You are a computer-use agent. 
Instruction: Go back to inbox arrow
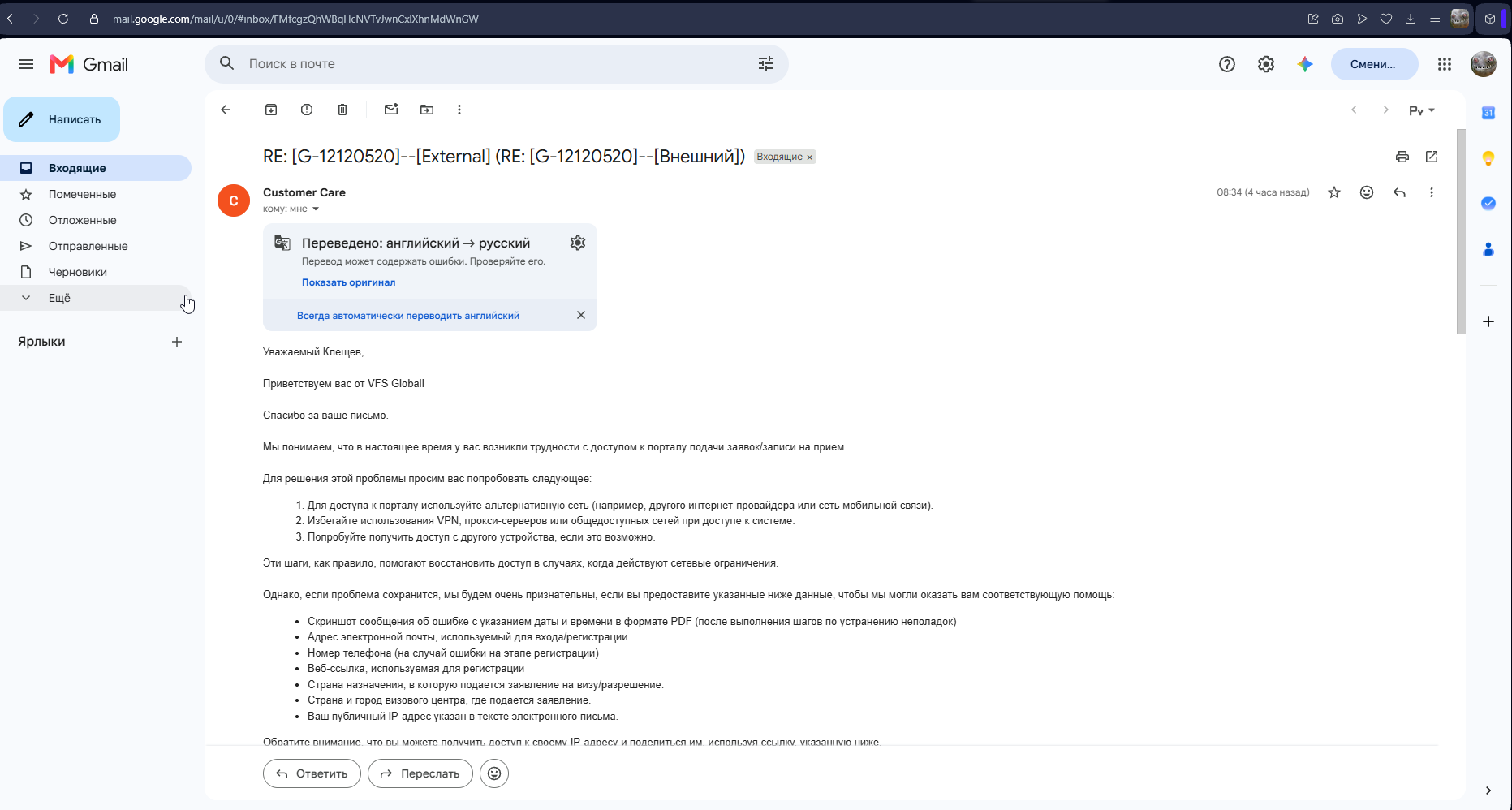226,110
